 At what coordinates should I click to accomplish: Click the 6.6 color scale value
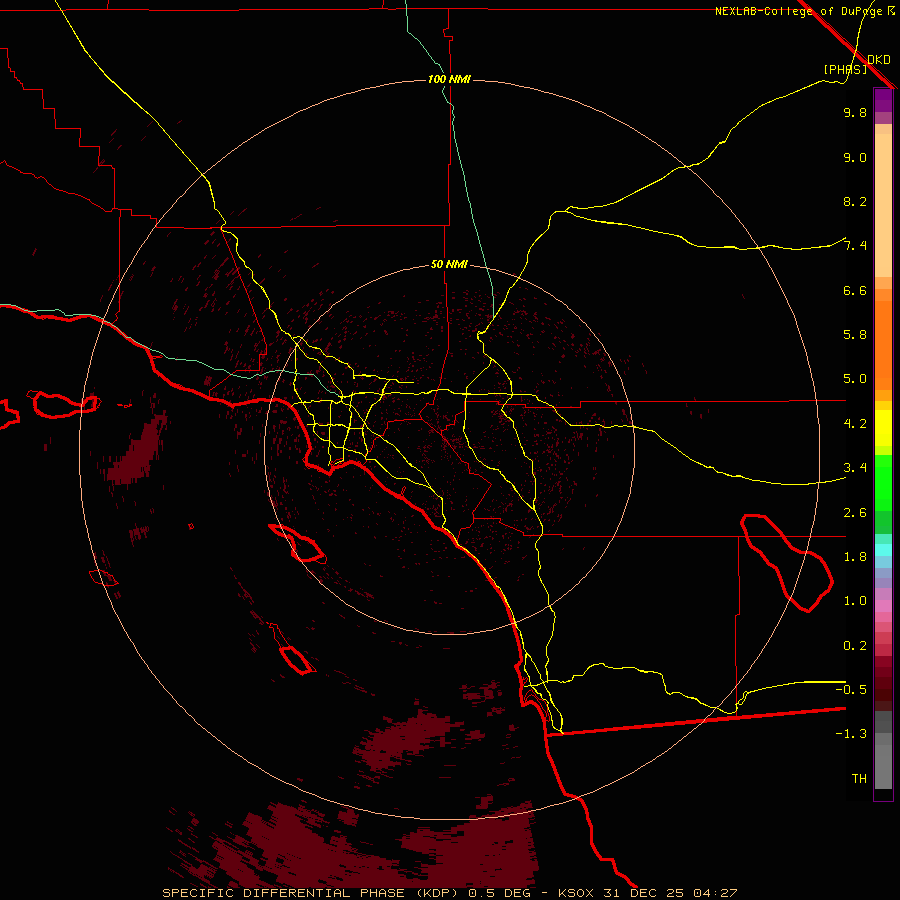click(855, 290)
